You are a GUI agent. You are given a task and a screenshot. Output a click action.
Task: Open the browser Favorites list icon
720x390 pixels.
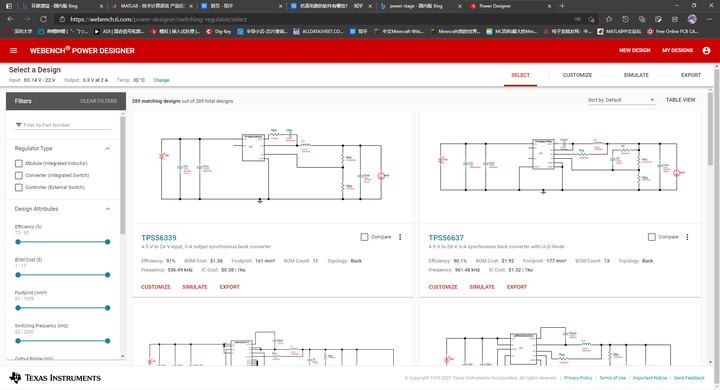click(x=609, y=19)
